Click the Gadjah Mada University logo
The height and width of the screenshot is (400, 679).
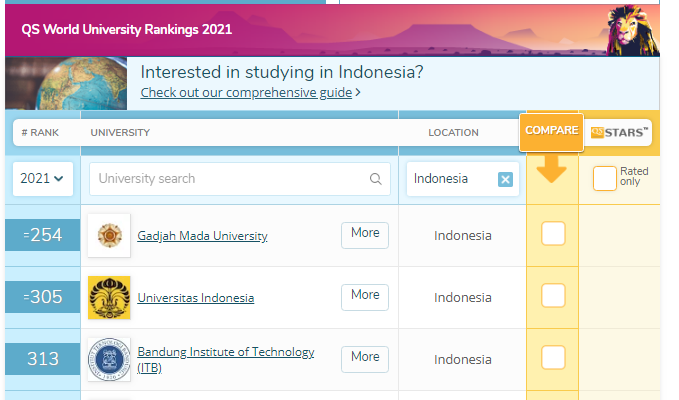(x=108, y=235)
